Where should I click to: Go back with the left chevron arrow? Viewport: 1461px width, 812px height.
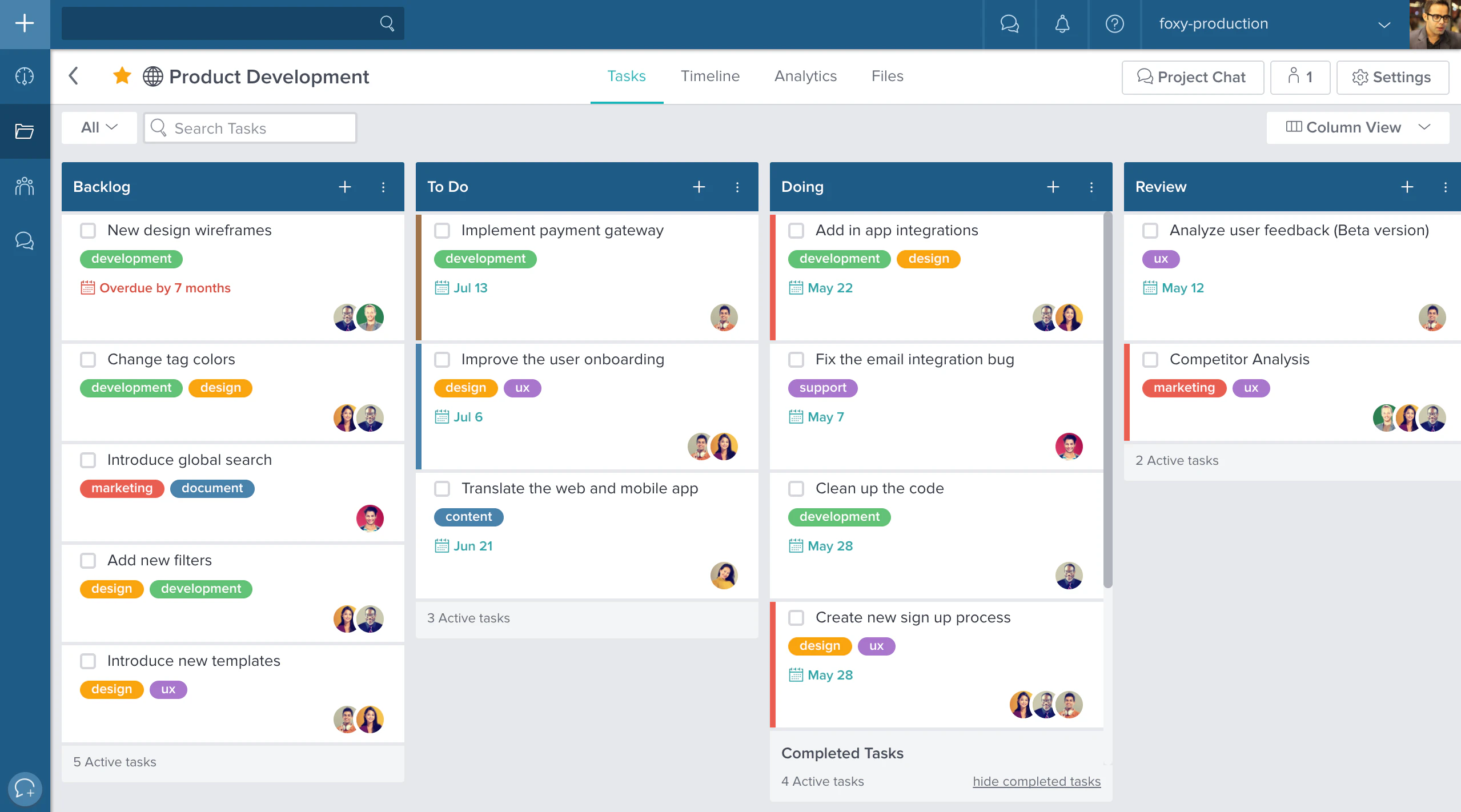(73, 76)
